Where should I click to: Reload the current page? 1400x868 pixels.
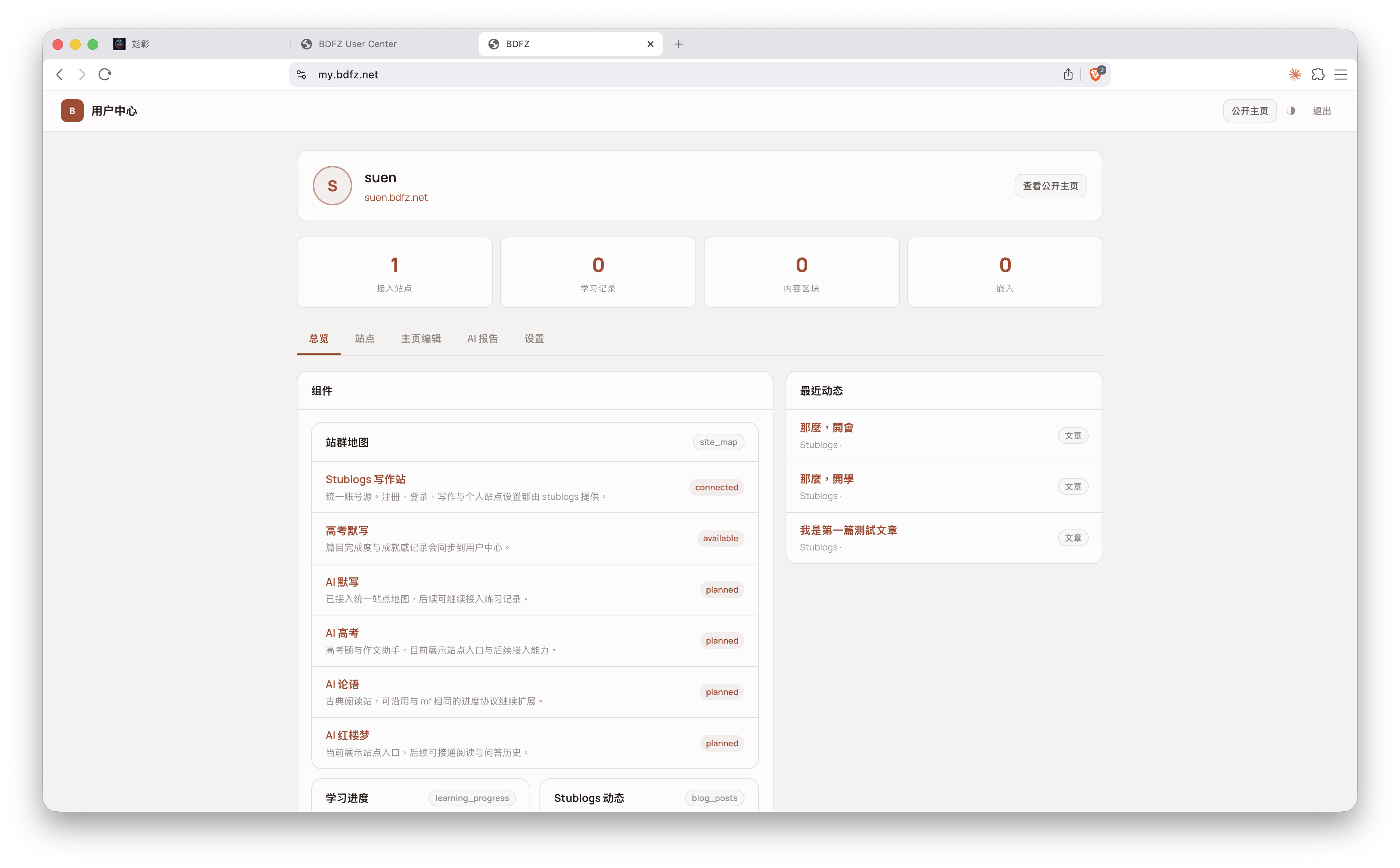click(105, 75)
